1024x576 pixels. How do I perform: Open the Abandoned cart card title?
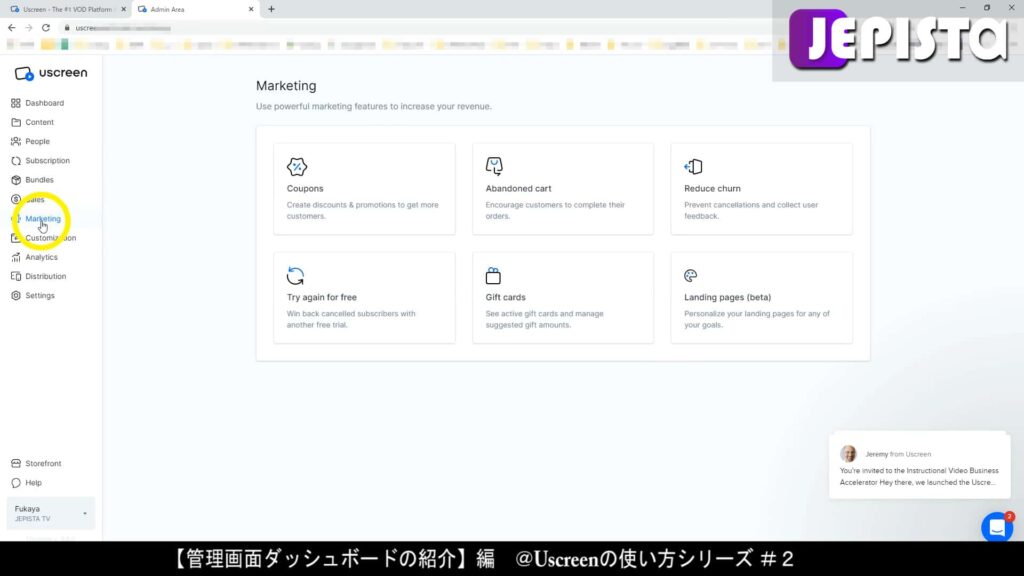(x=519, y=189)
